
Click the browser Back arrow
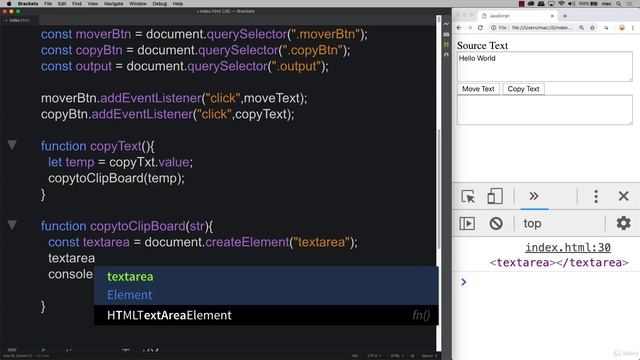tap(459, 28)
